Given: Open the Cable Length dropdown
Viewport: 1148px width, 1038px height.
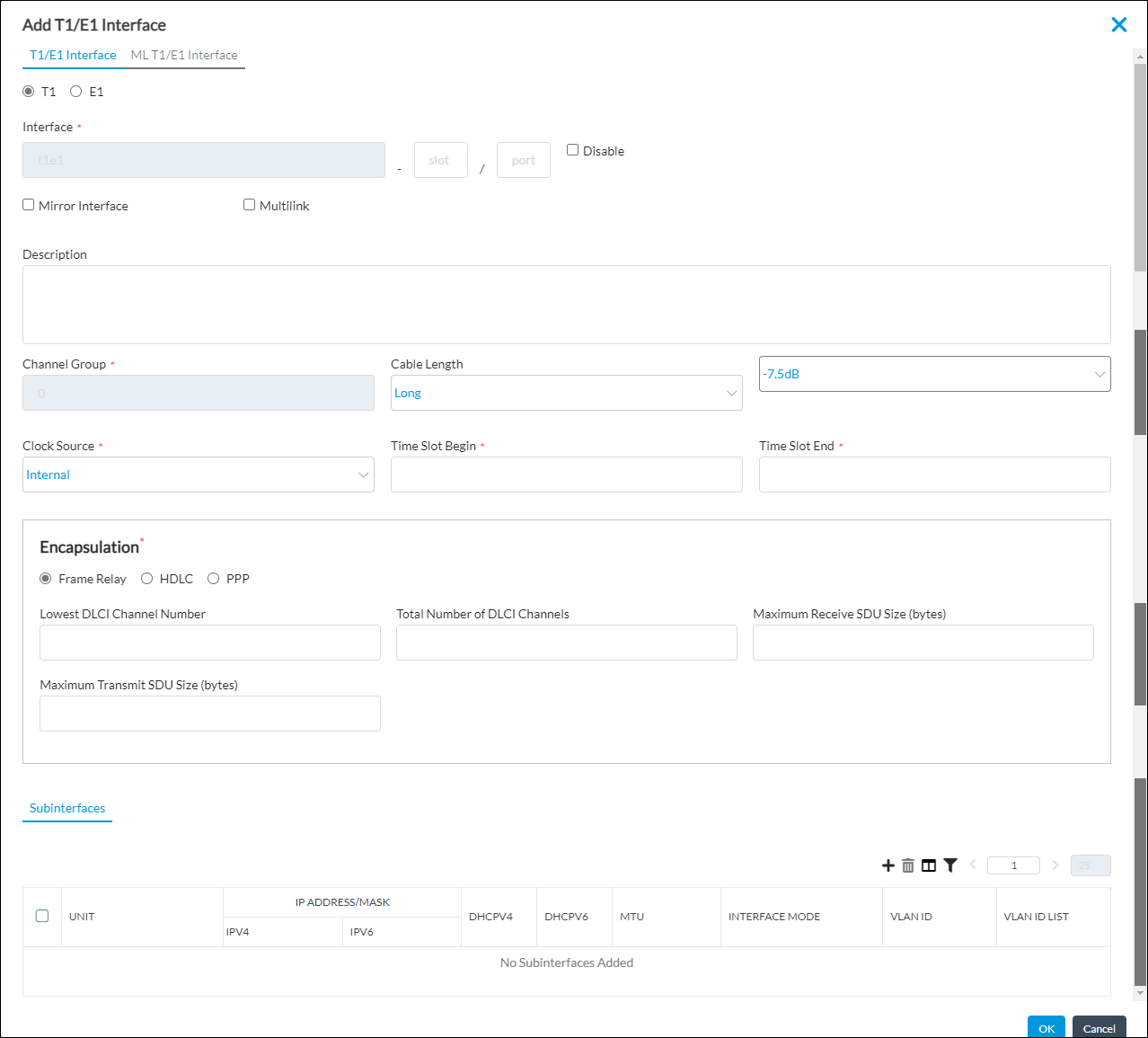Looking at the screenshot, I should click(566, 393).
